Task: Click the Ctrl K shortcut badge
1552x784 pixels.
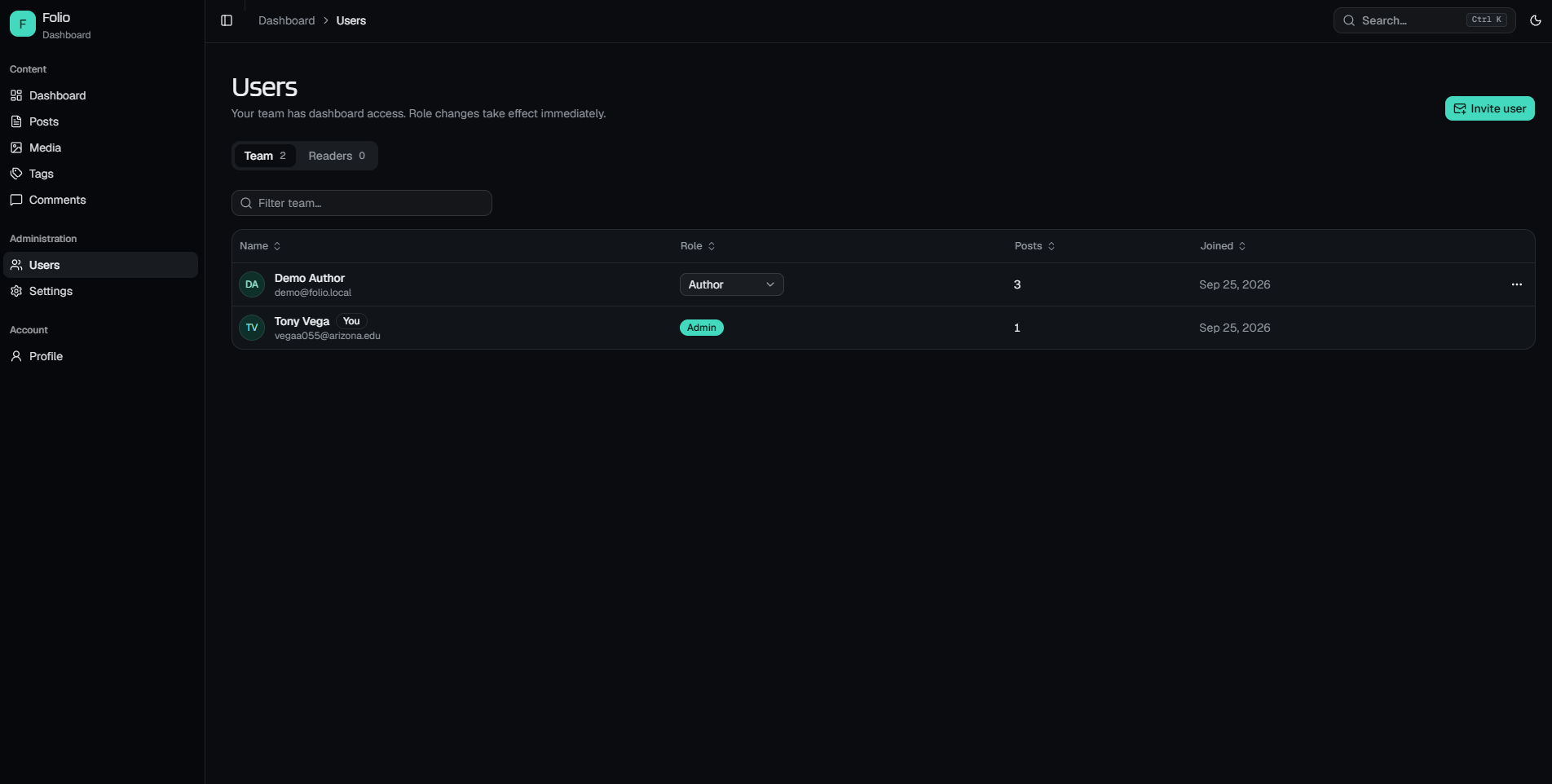Action: pos(1487,20)
